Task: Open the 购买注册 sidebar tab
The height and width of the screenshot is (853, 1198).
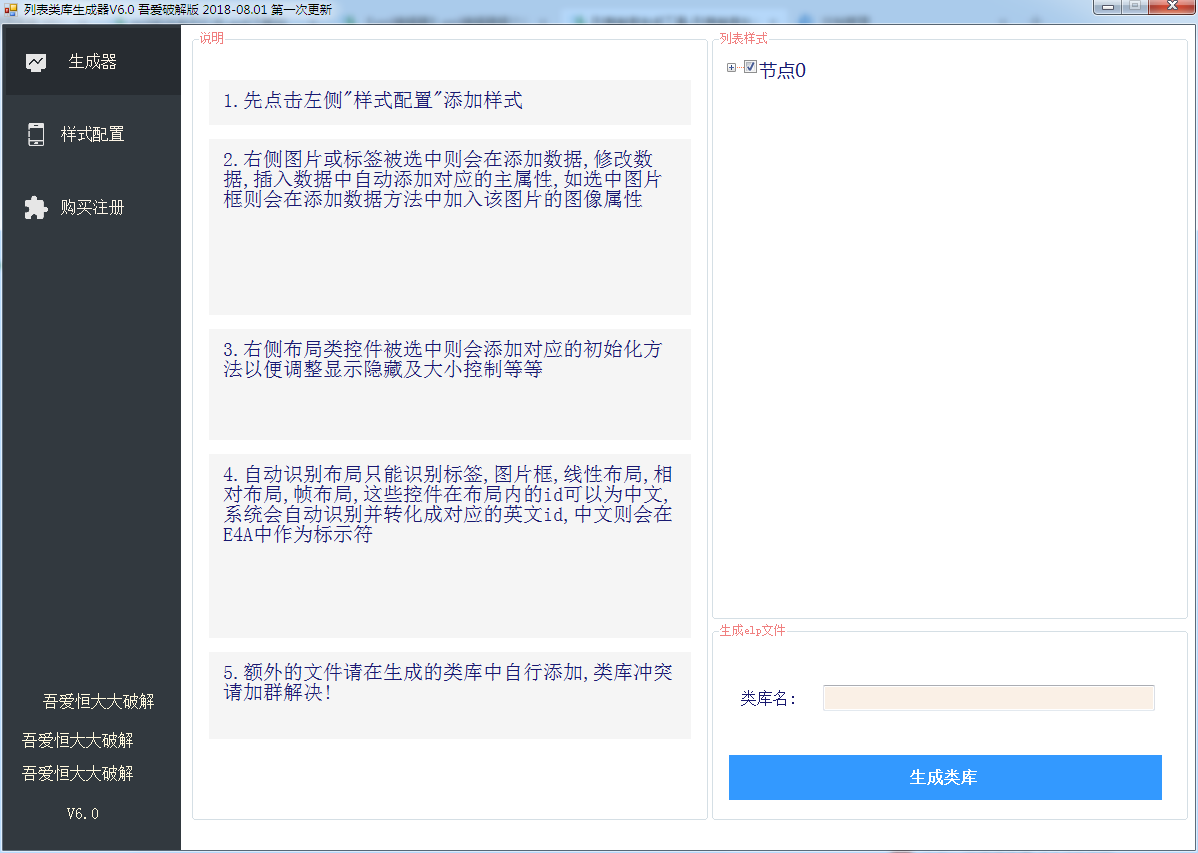Action: pyautogui.click(x=93, y=207)
